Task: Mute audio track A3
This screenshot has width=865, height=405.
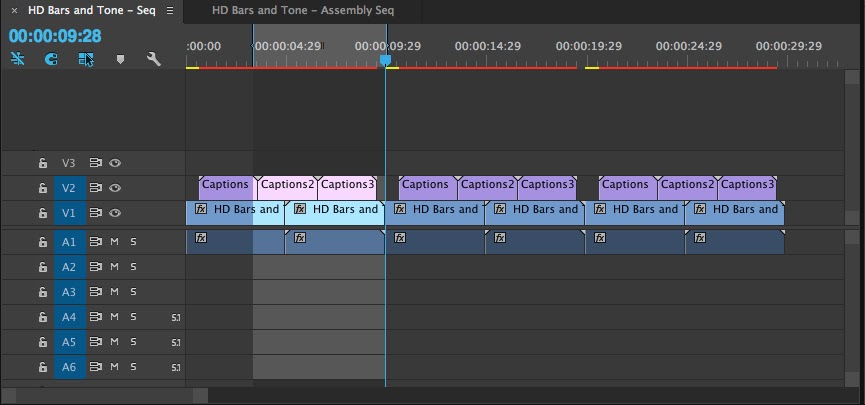Action: click(115, 292)
